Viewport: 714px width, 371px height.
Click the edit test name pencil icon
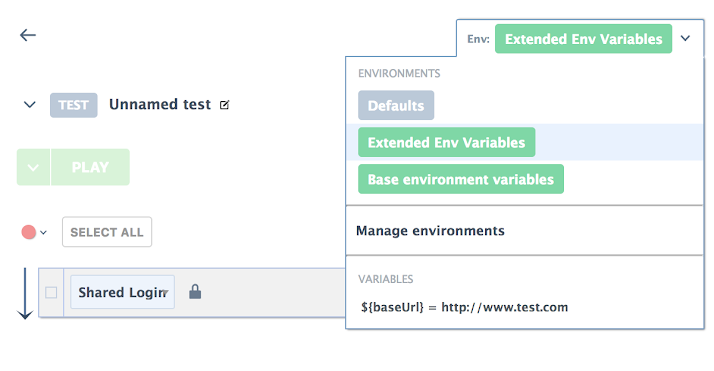224,105
